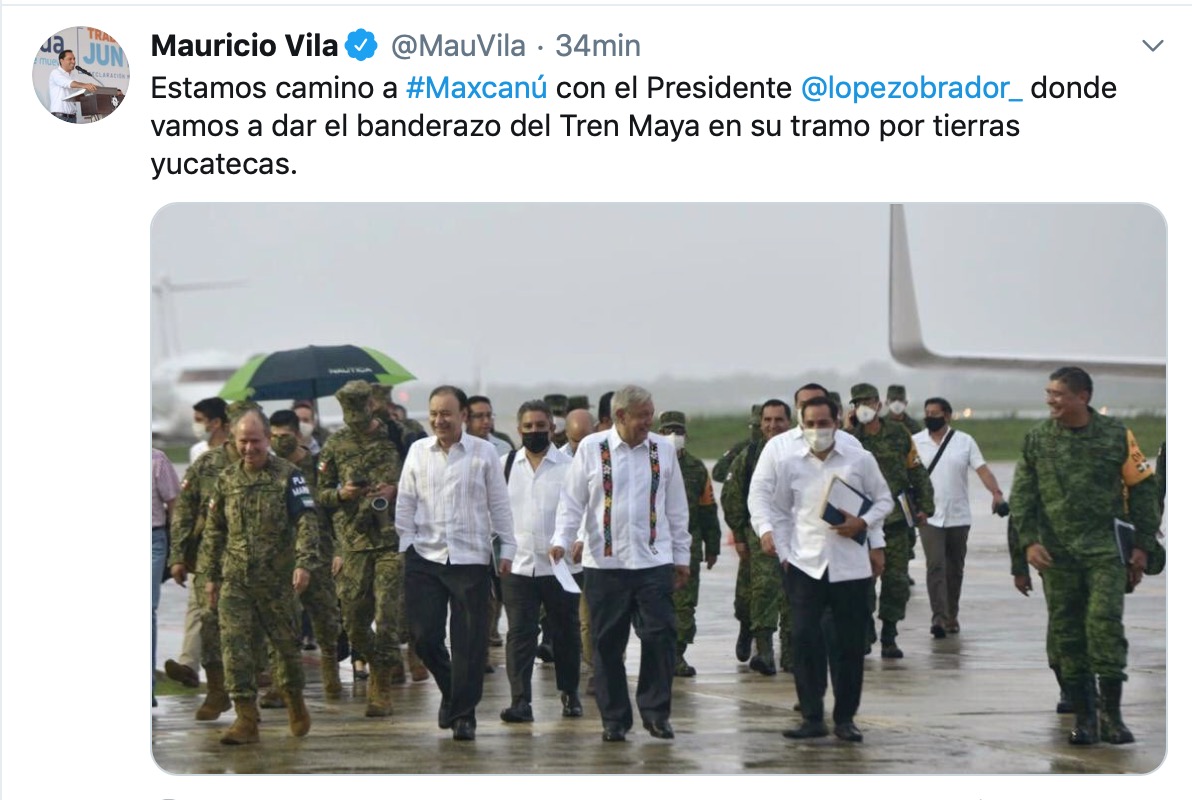Click the 'Tren Maya' phrase in tweet text
Screen dimensions: 1192x800
(x=629, y=125)
